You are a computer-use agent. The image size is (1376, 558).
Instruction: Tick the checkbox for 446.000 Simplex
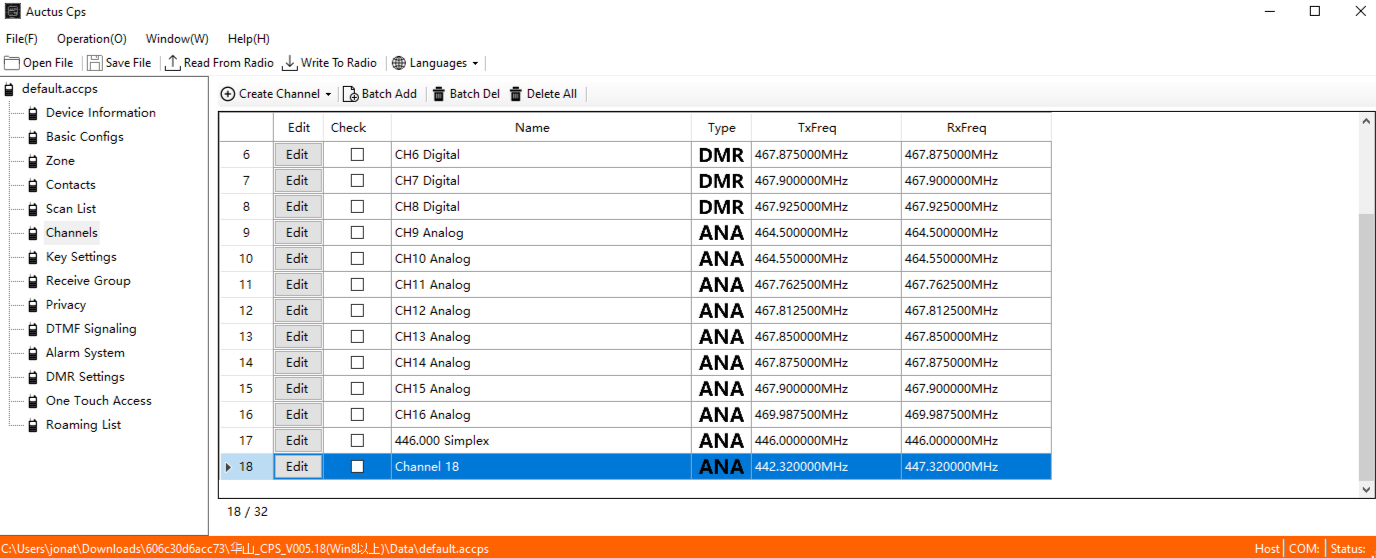(x=357, y=441)
